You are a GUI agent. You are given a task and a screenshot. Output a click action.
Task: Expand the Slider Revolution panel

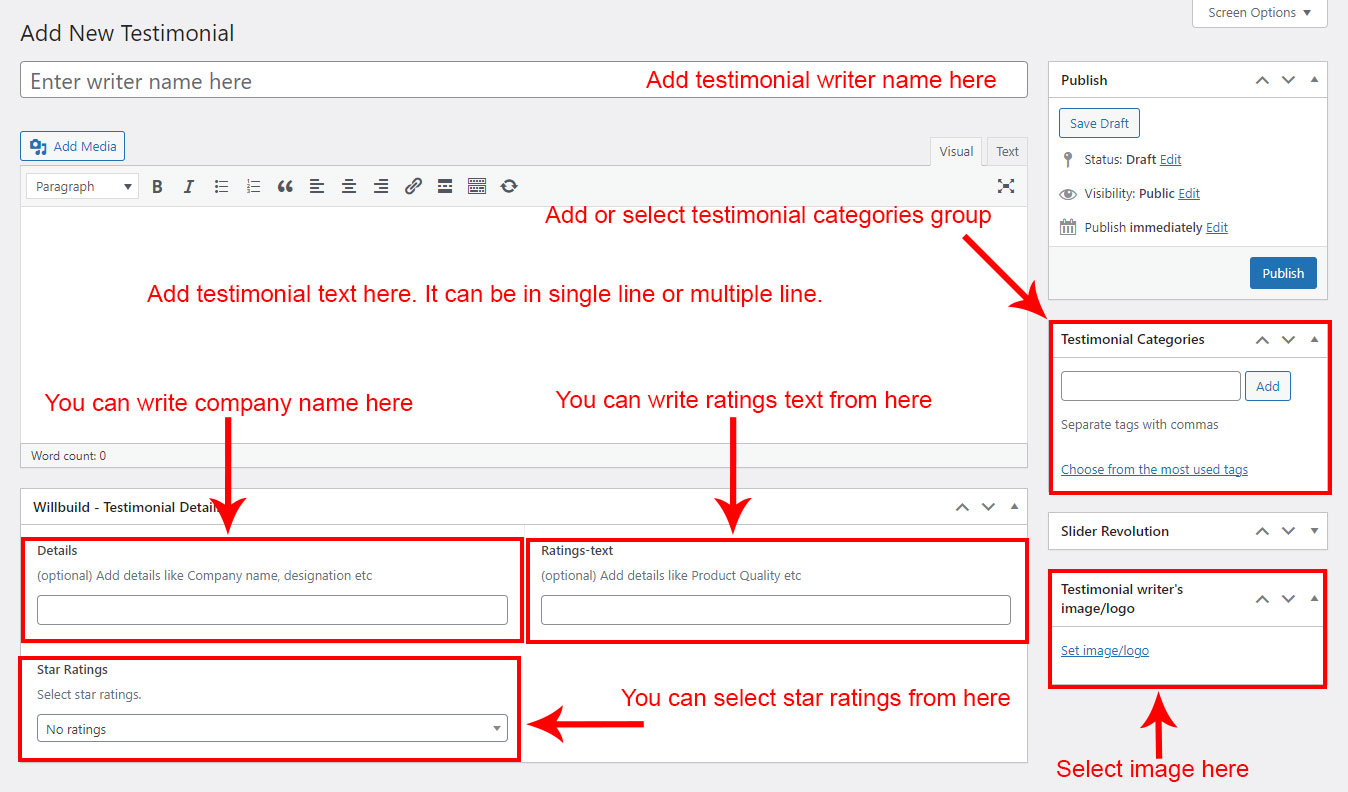coord(1314,531)
